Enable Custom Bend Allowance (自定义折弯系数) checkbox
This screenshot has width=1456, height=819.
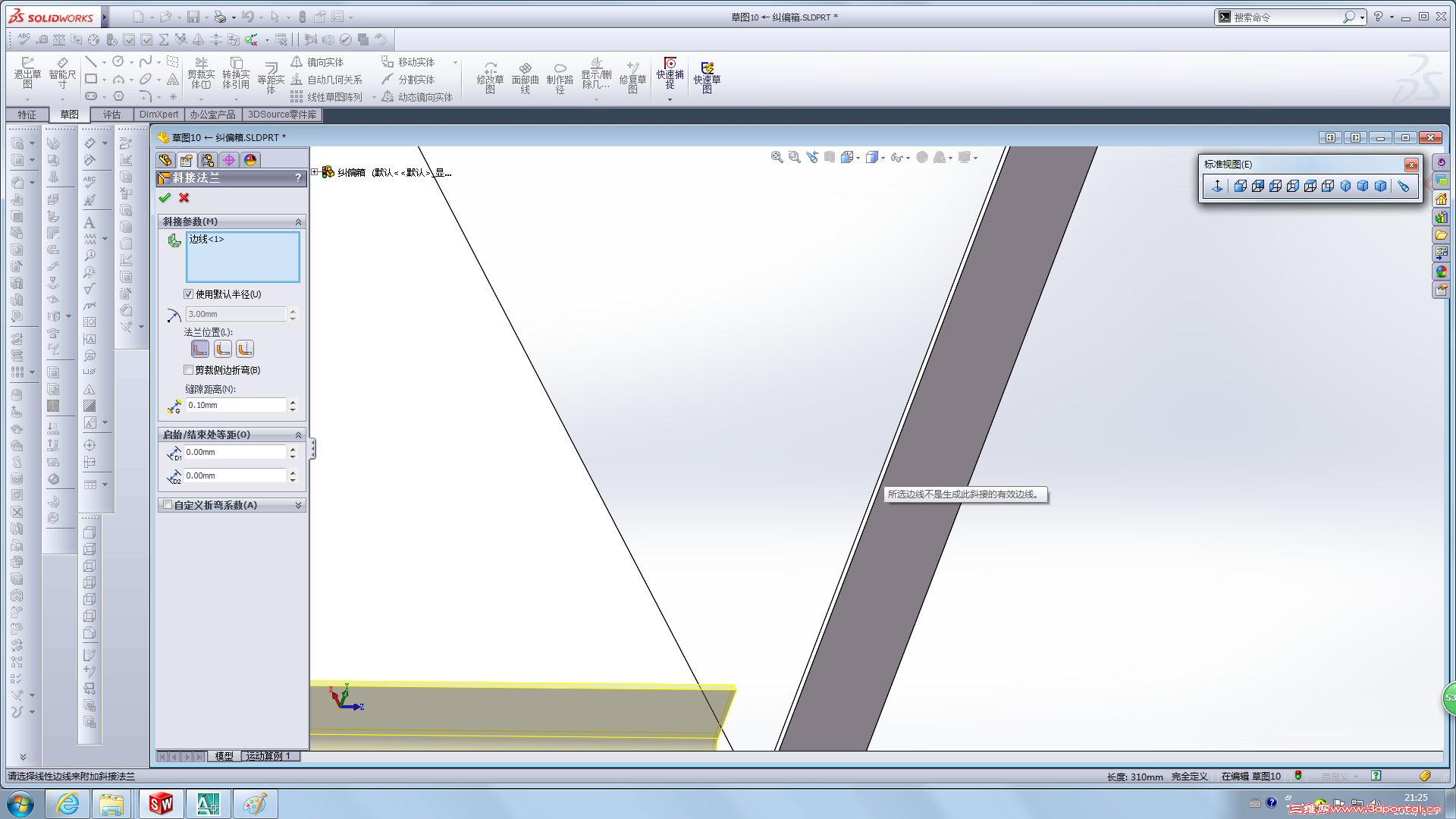pyautogui.click(x=168, y=505)
